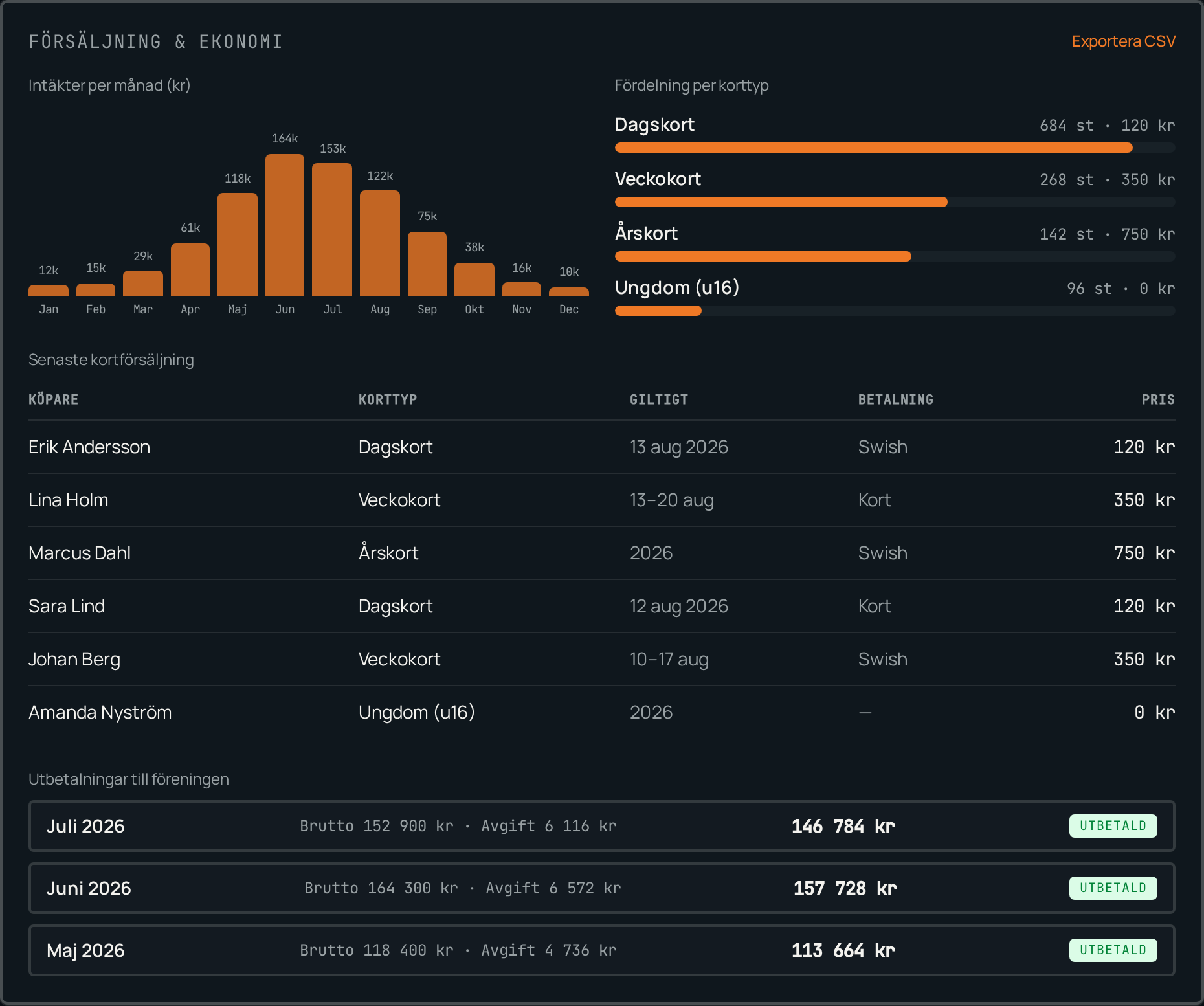Click the Maj revenue bar in chart

[238, 245]
